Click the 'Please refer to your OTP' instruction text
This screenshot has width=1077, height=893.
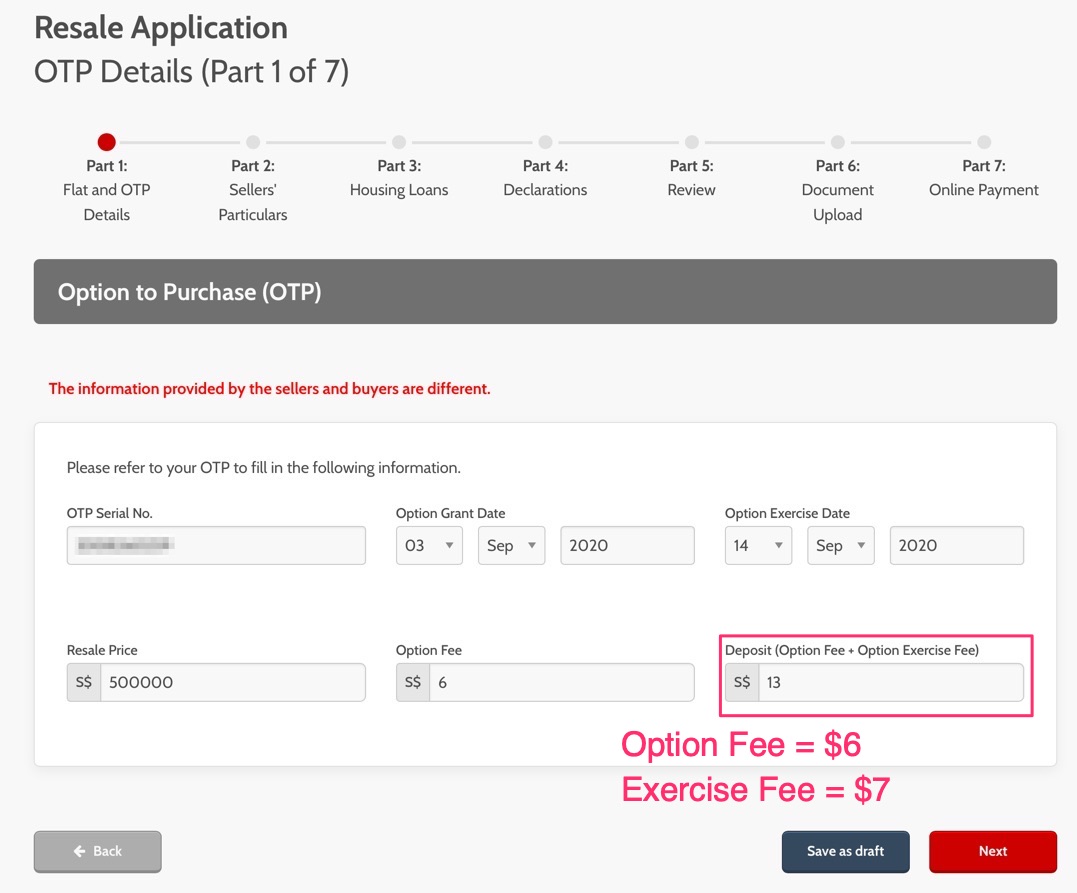click(x=264, y=468)
